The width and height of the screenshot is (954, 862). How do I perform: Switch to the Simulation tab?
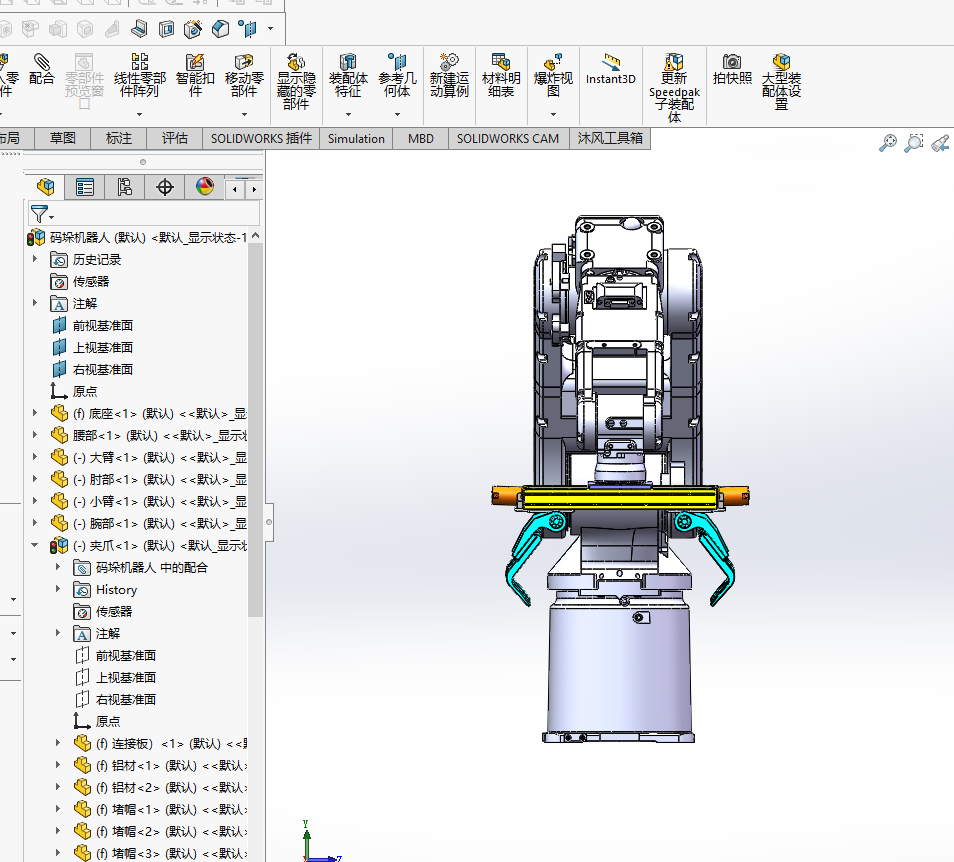tap(356, 139)
